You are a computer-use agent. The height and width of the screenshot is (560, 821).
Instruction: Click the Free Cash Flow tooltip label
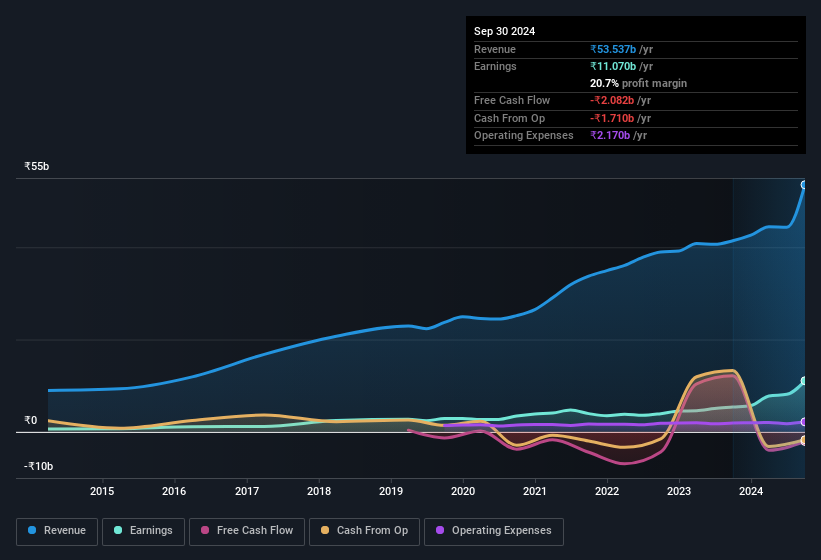click(x=512, y=100)
